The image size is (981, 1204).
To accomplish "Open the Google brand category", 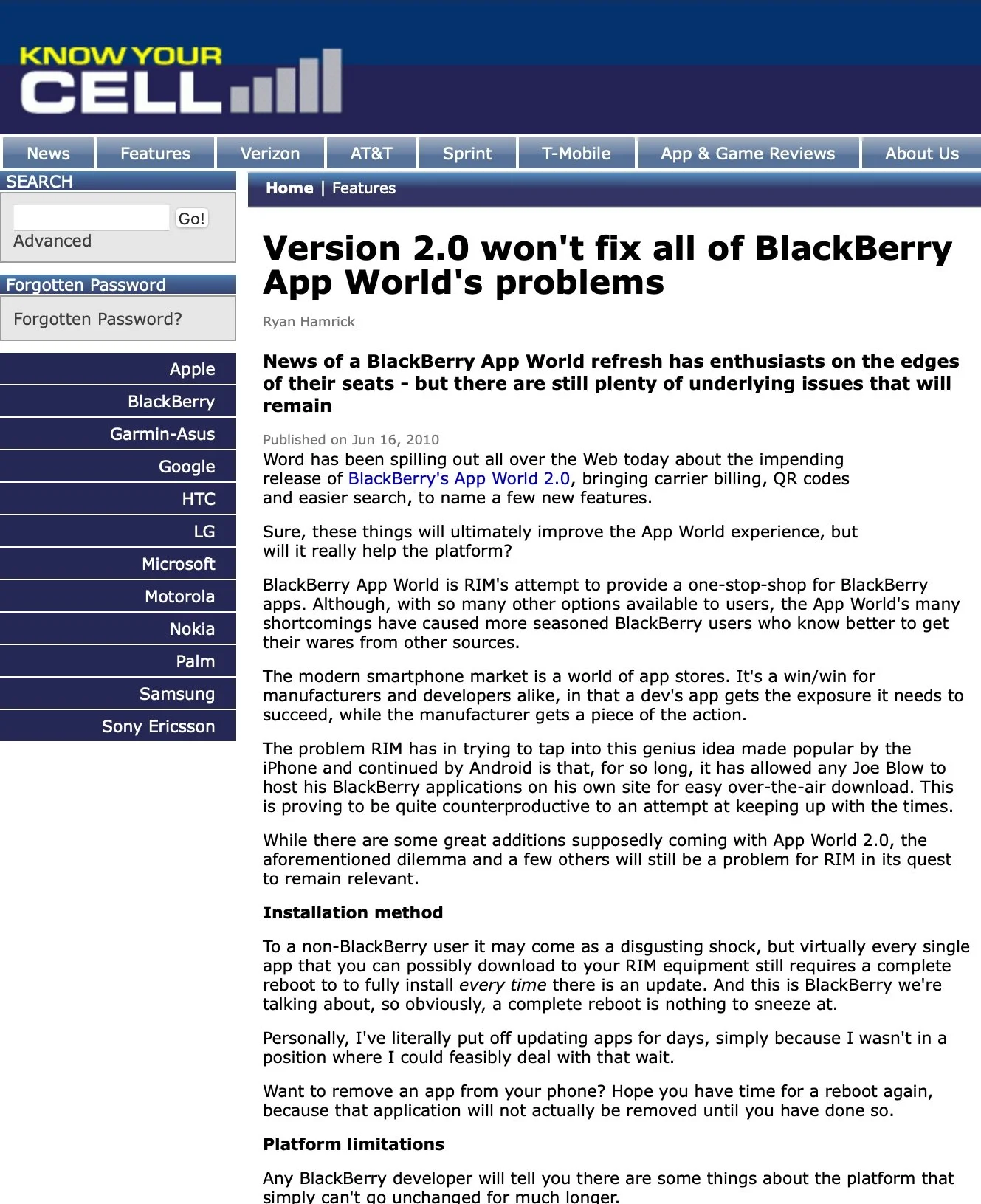I will point(118,467).
